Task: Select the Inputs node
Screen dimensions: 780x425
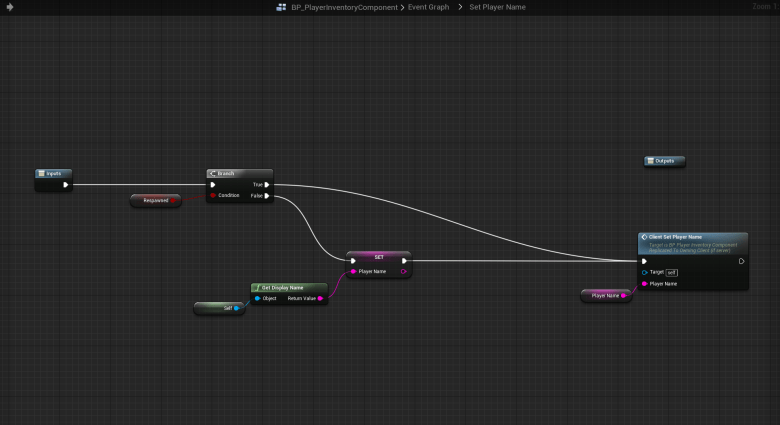Action: (53, 173)
